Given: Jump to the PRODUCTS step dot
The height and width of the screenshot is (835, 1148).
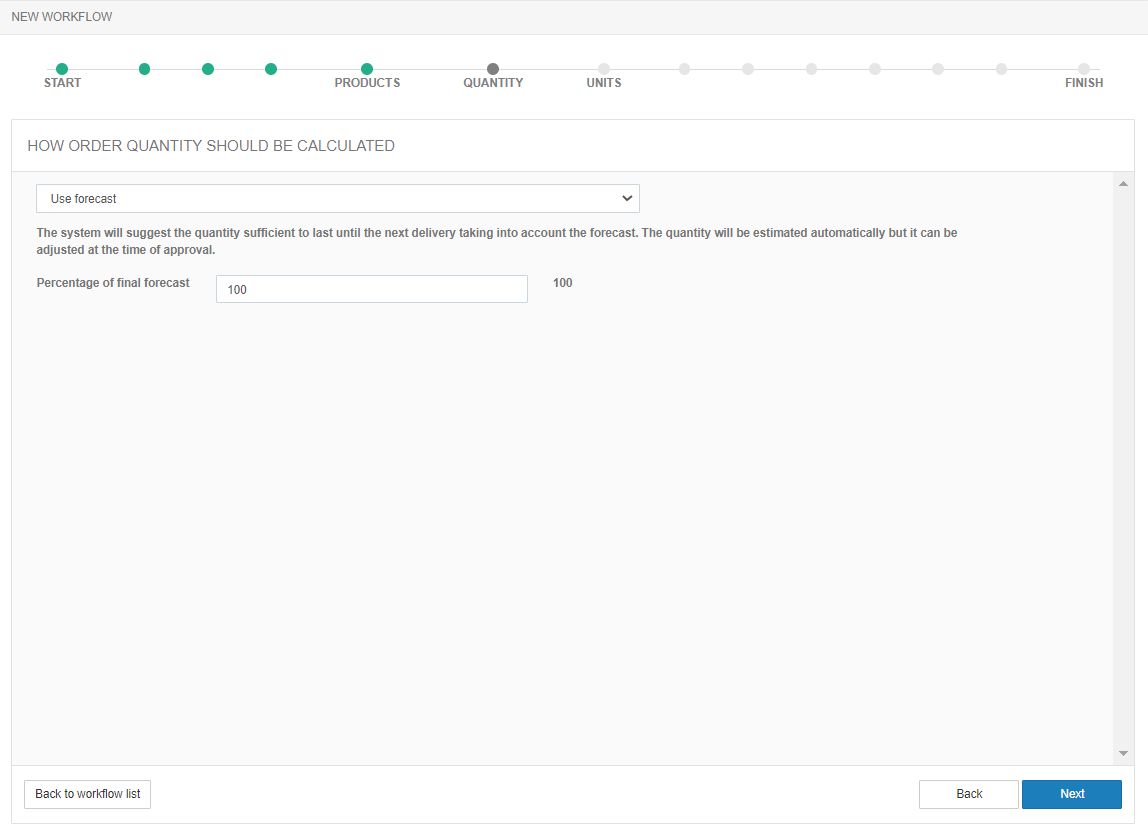Looking at the screenshot, I should coord(367,69).
